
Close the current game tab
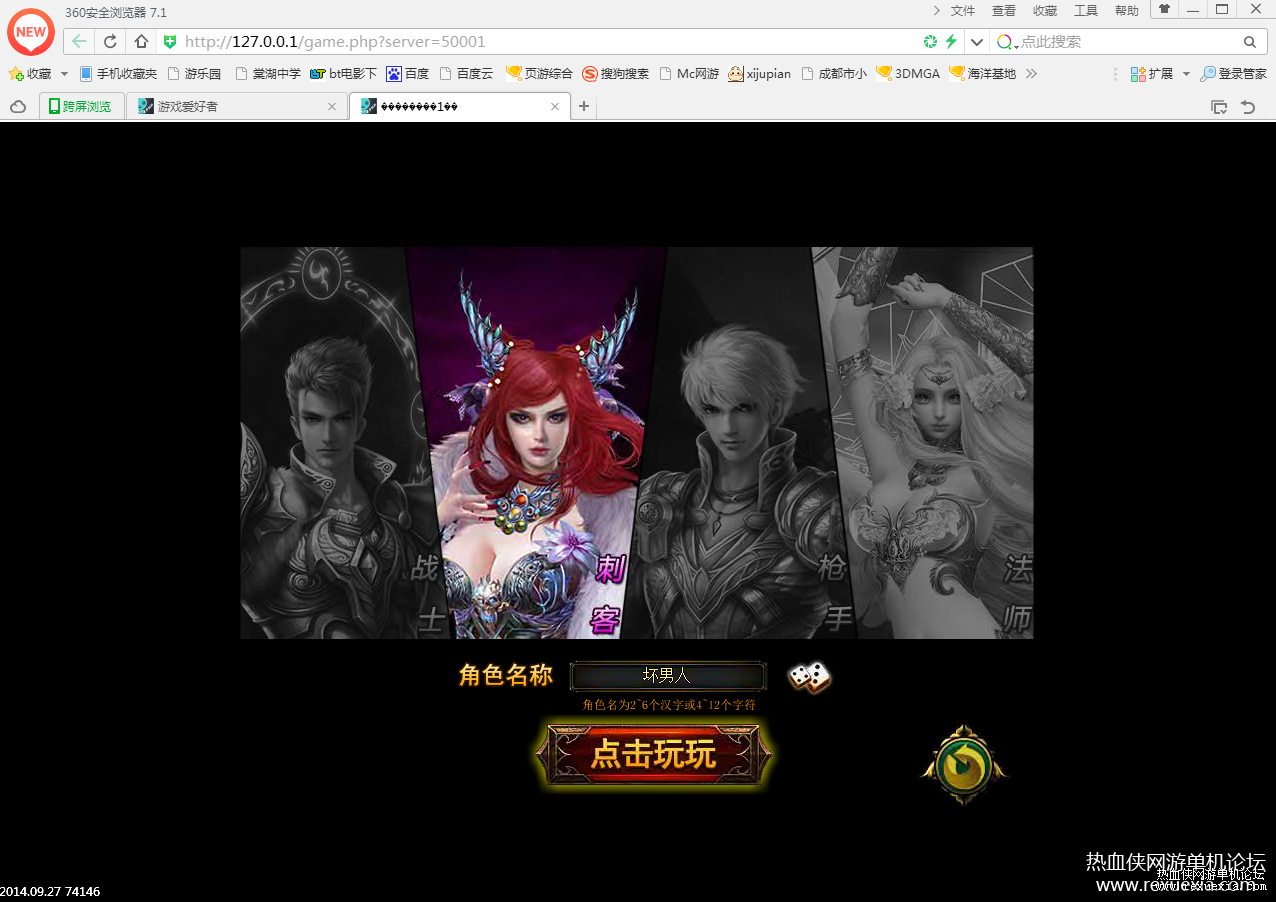click(555, 106)
